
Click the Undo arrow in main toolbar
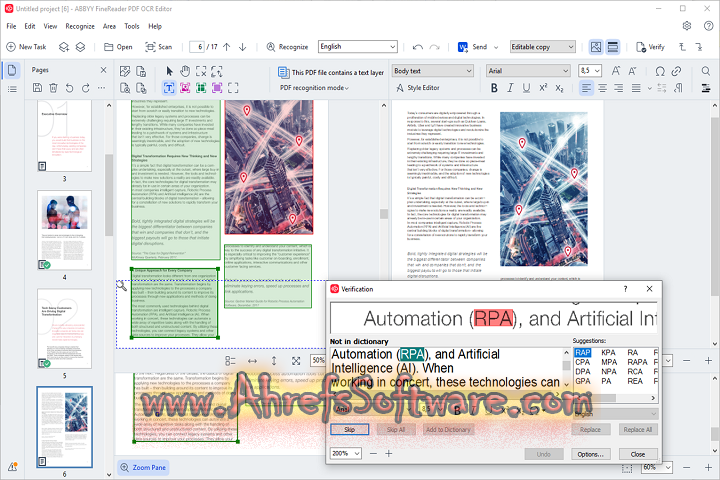click(x=417, y=47)
